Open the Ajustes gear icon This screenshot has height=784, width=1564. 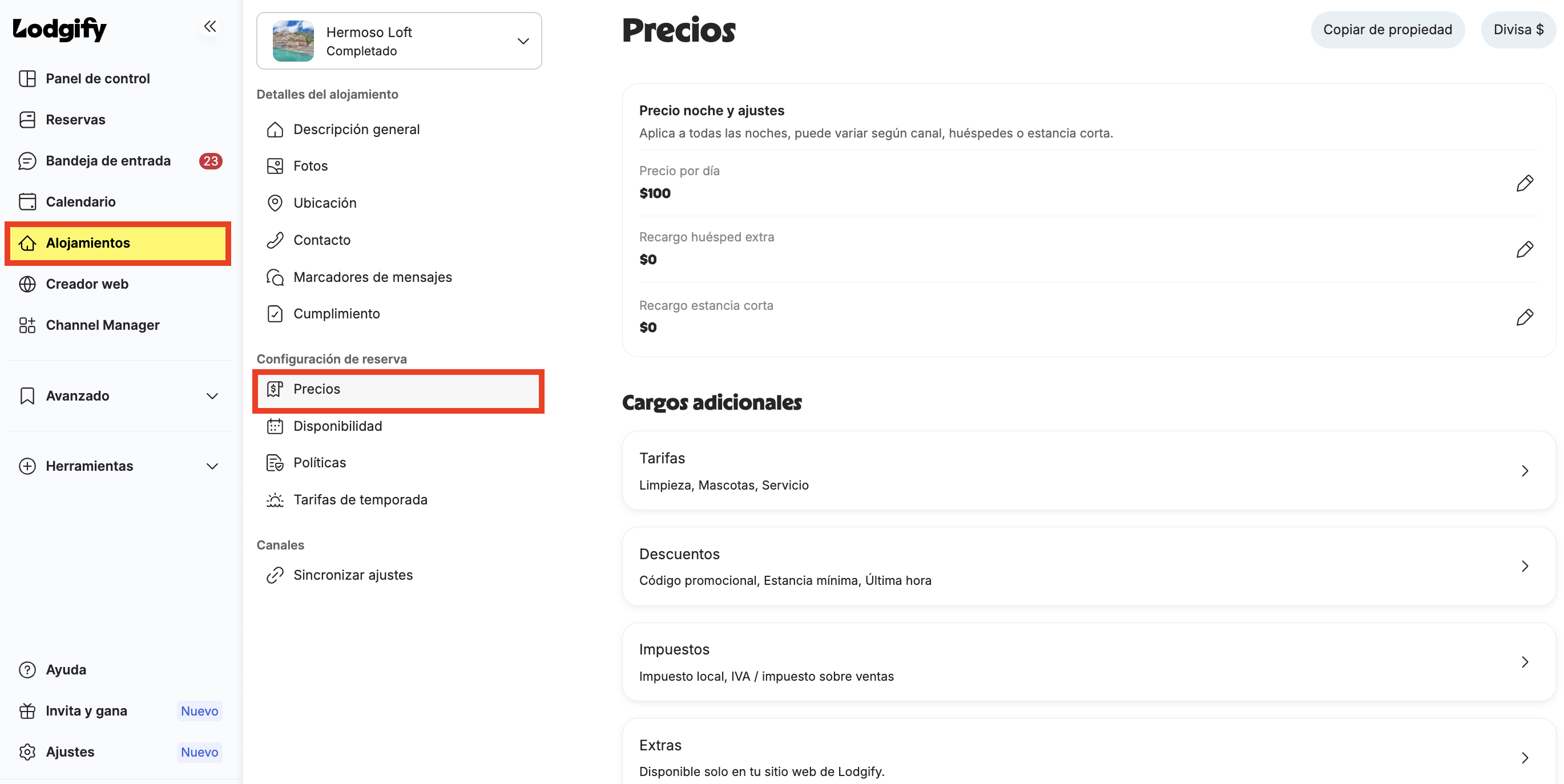click(x=27, y=752)
